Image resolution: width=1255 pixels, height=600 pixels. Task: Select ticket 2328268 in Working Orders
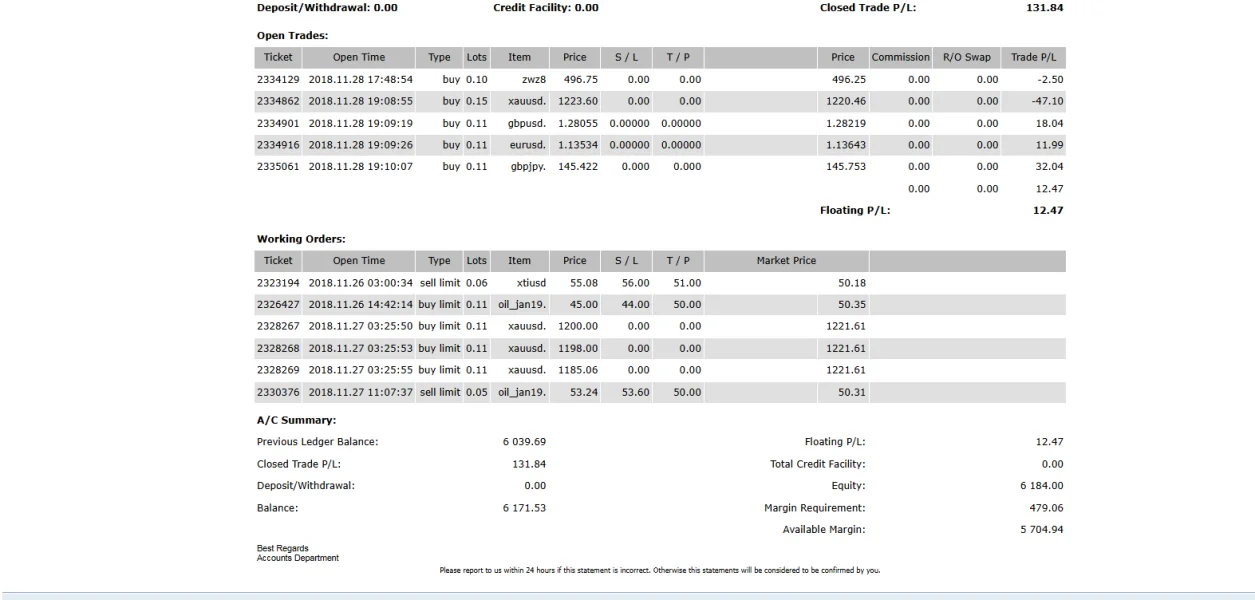tap(278, 348)
